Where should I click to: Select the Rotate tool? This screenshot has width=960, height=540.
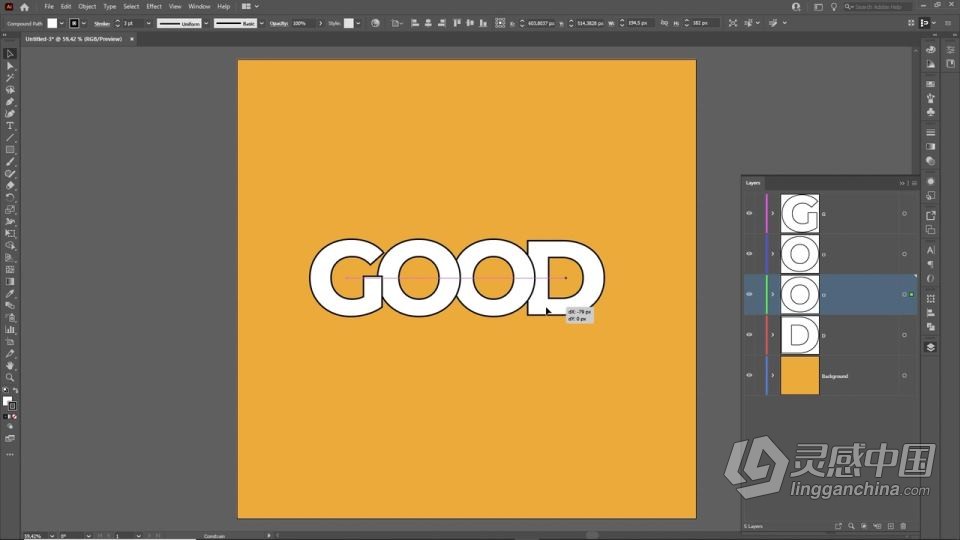(10, 198)
